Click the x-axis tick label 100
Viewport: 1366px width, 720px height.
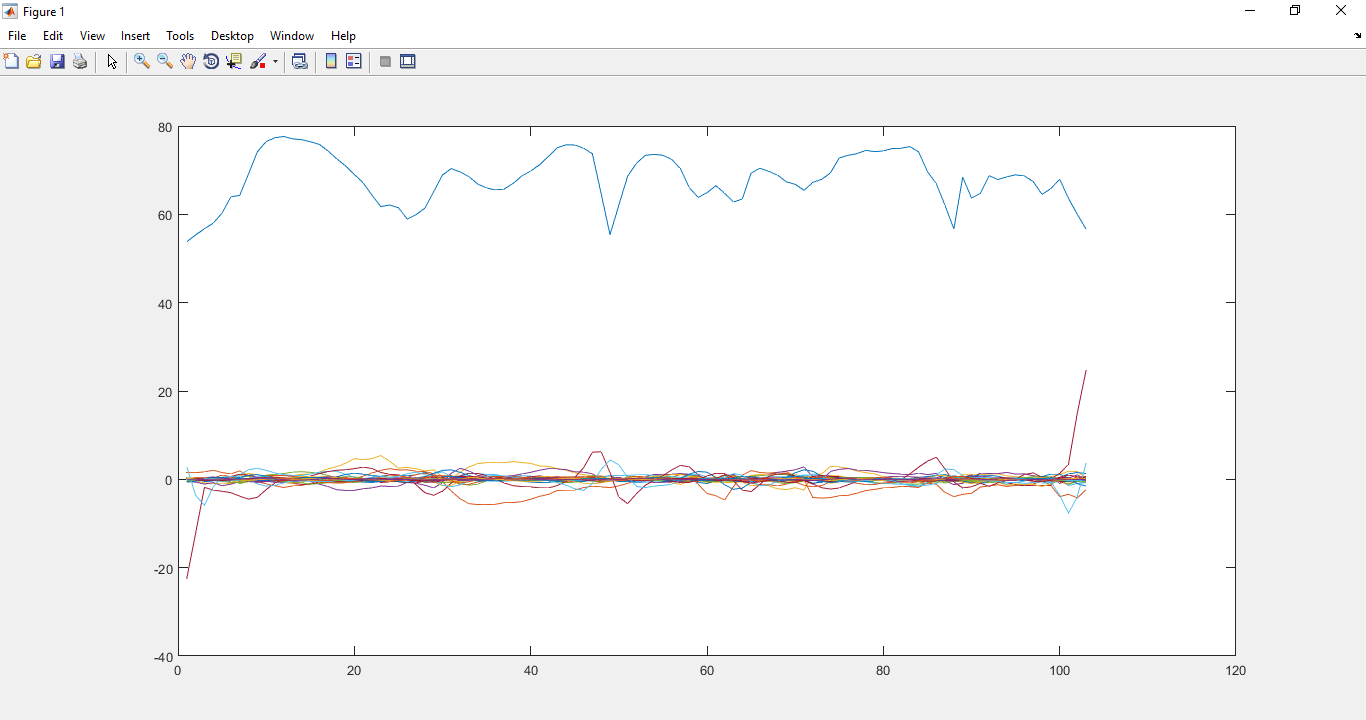pyautogui.click(x=1059, y=671)
